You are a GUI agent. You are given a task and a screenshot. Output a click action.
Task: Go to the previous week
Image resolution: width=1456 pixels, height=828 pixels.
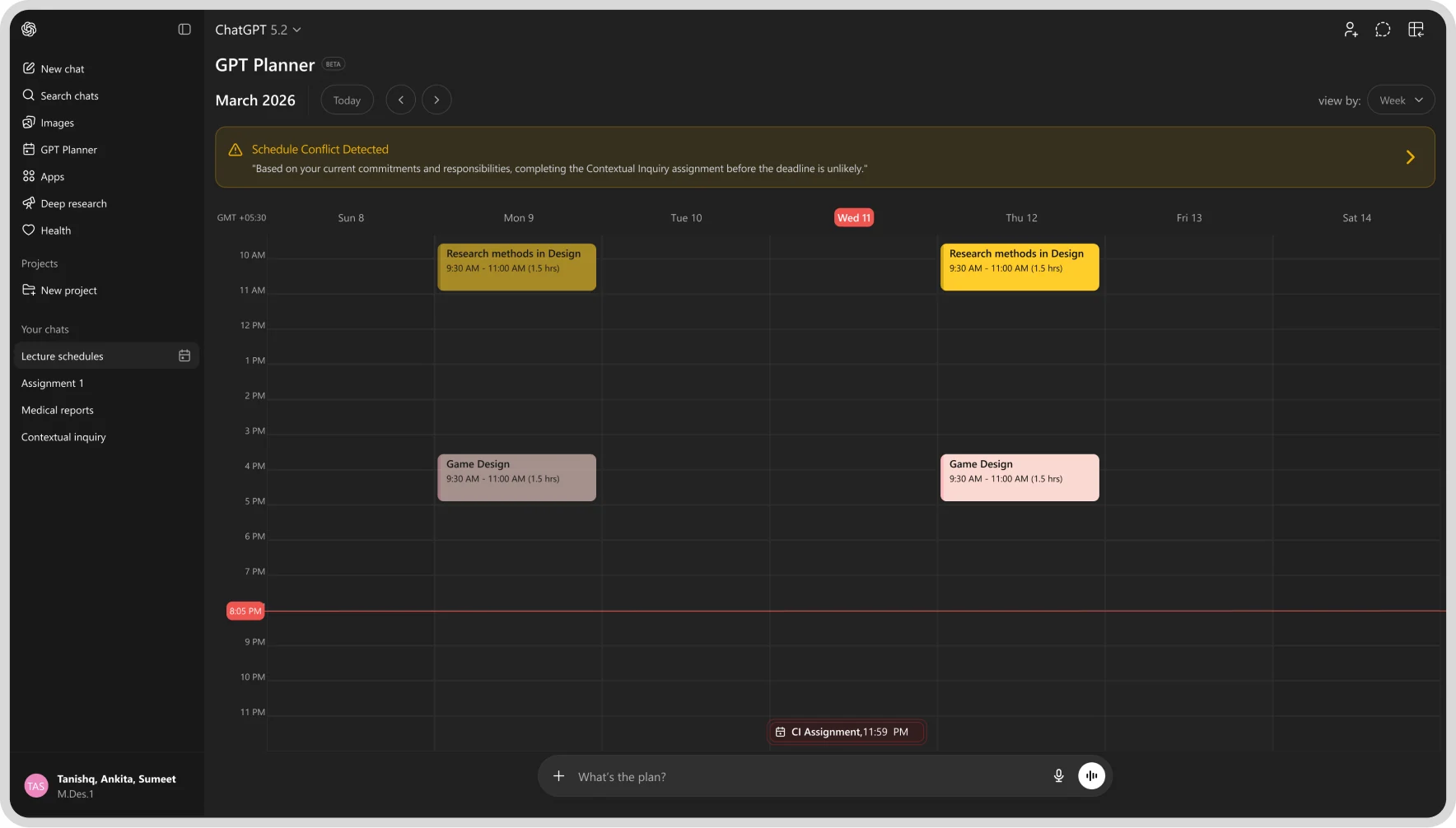click(x=401, y=100)
